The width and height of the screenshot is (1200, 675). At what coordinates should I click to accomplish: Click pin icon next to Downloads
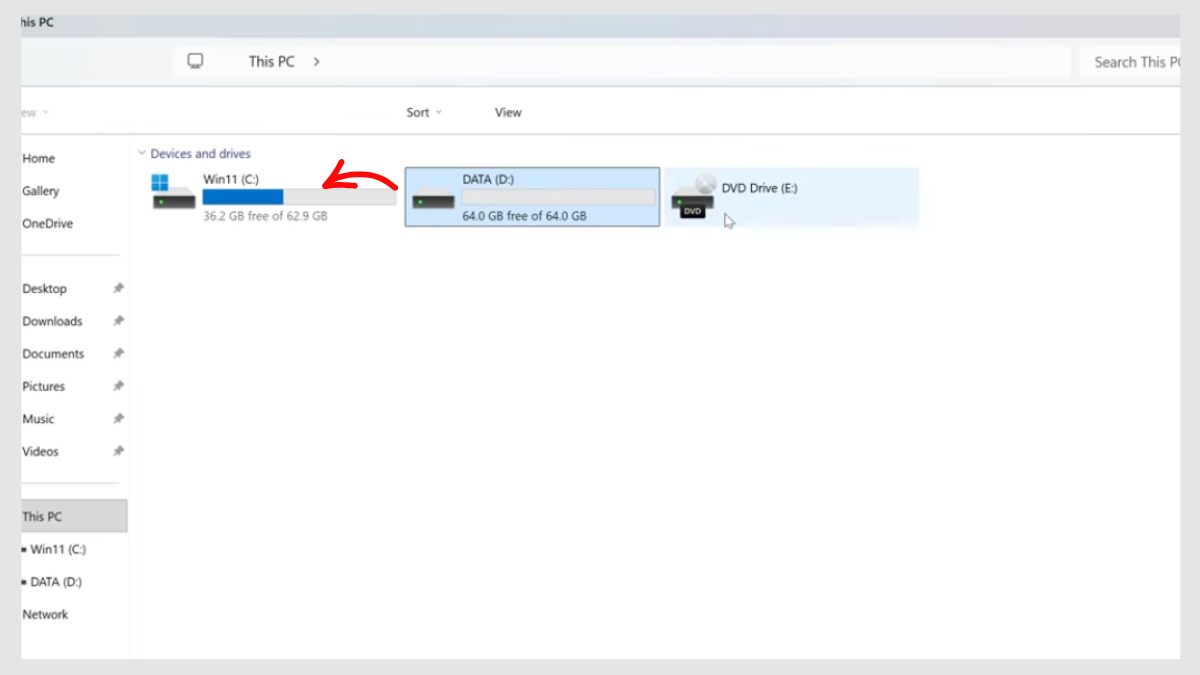click(x=118, y=321)
